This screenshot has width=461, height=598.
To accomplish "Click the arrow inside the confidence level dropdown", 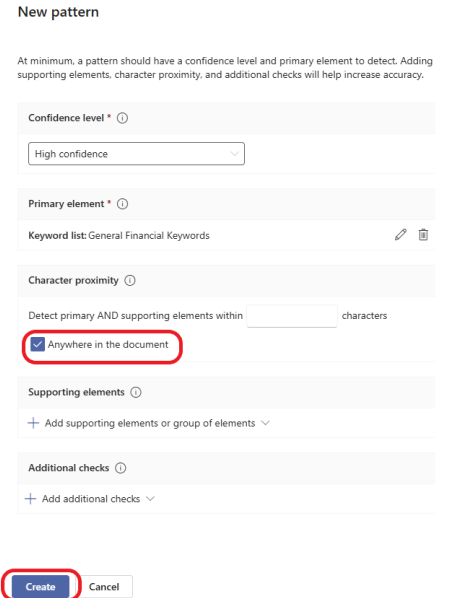I will point(234,154).
